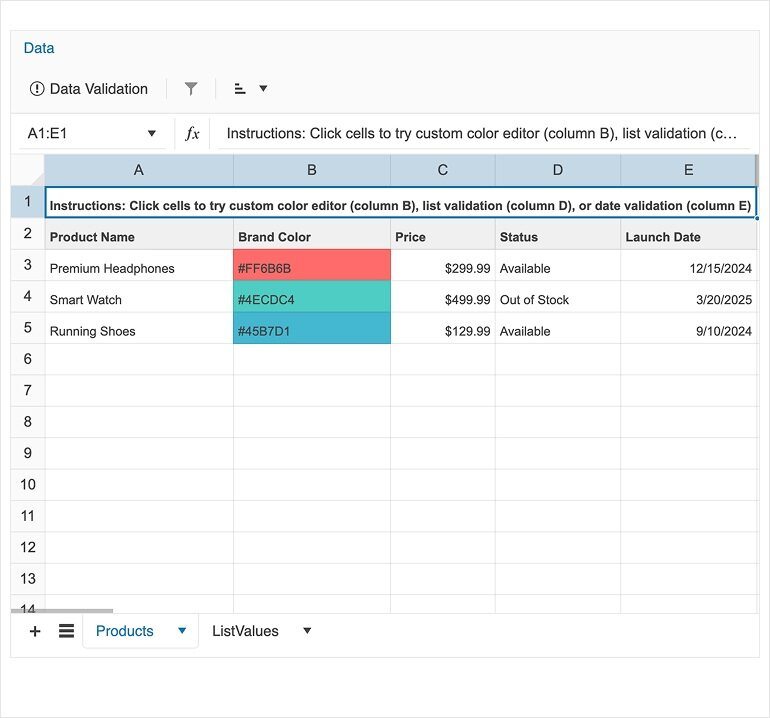Click the sort bars icon
This screenshot has width=770, height=718.
pyautogui.click(x=240, y=89)
